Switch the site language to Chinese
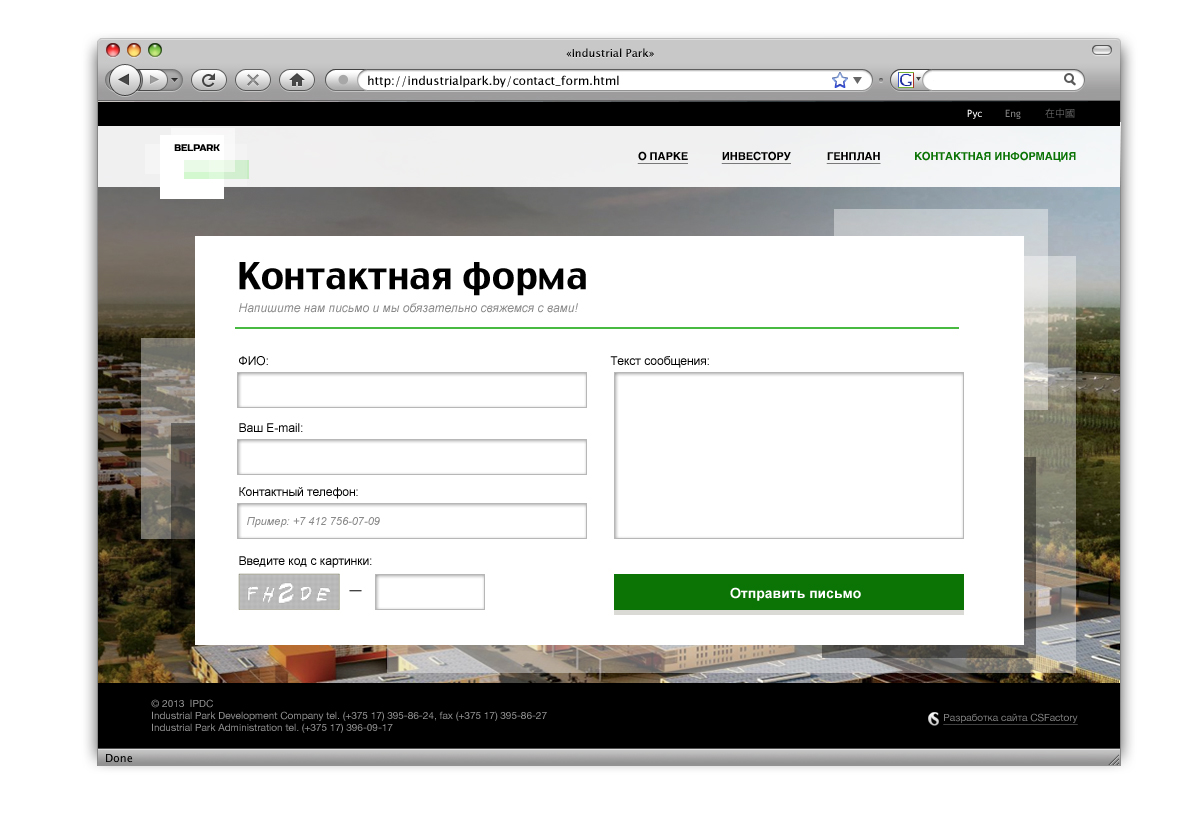 1060,114
